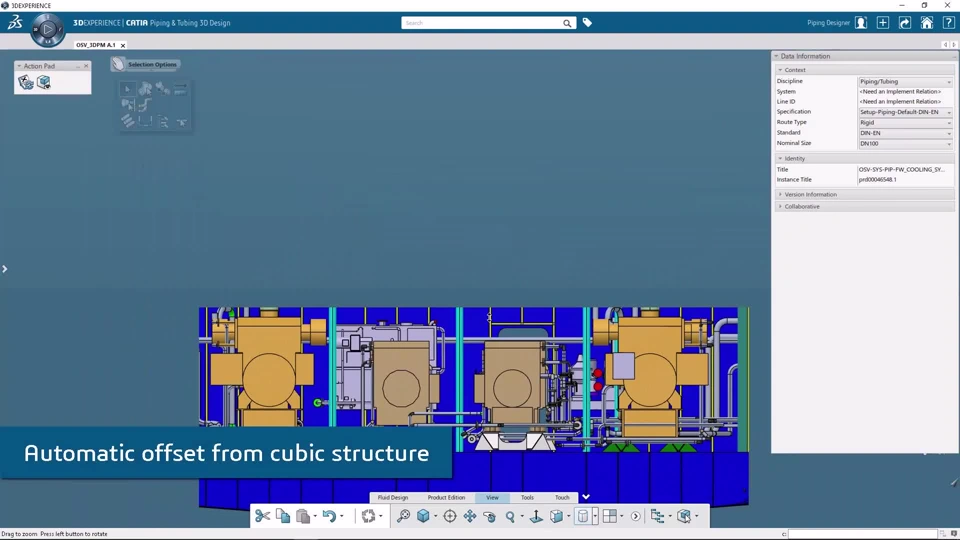Close the Action Pad panel
Viewport: 960px width, 540px height.
tap(86, 66)
